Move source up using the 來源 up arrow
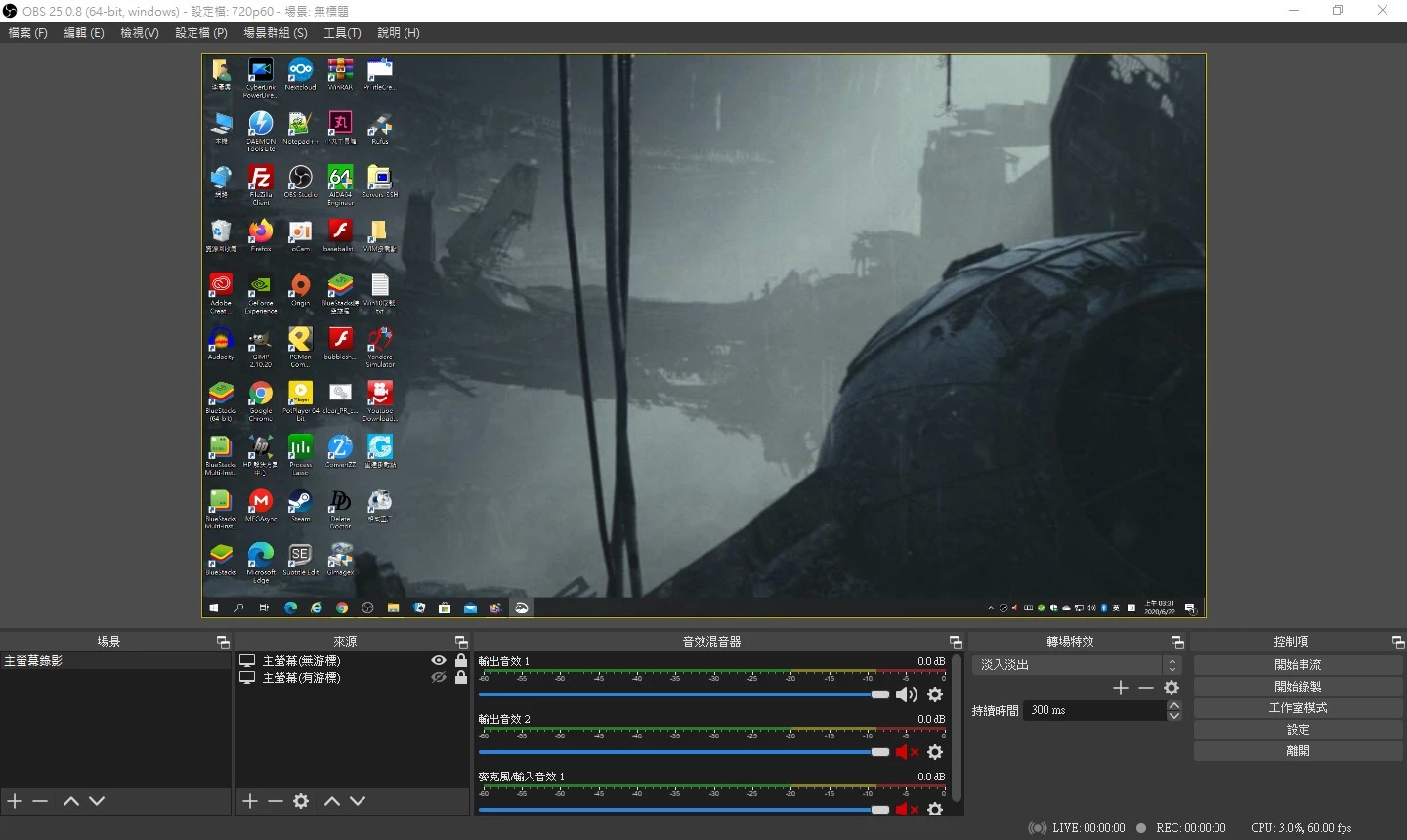The height and width of the screenshot is (840, 1407). [332, 801]
